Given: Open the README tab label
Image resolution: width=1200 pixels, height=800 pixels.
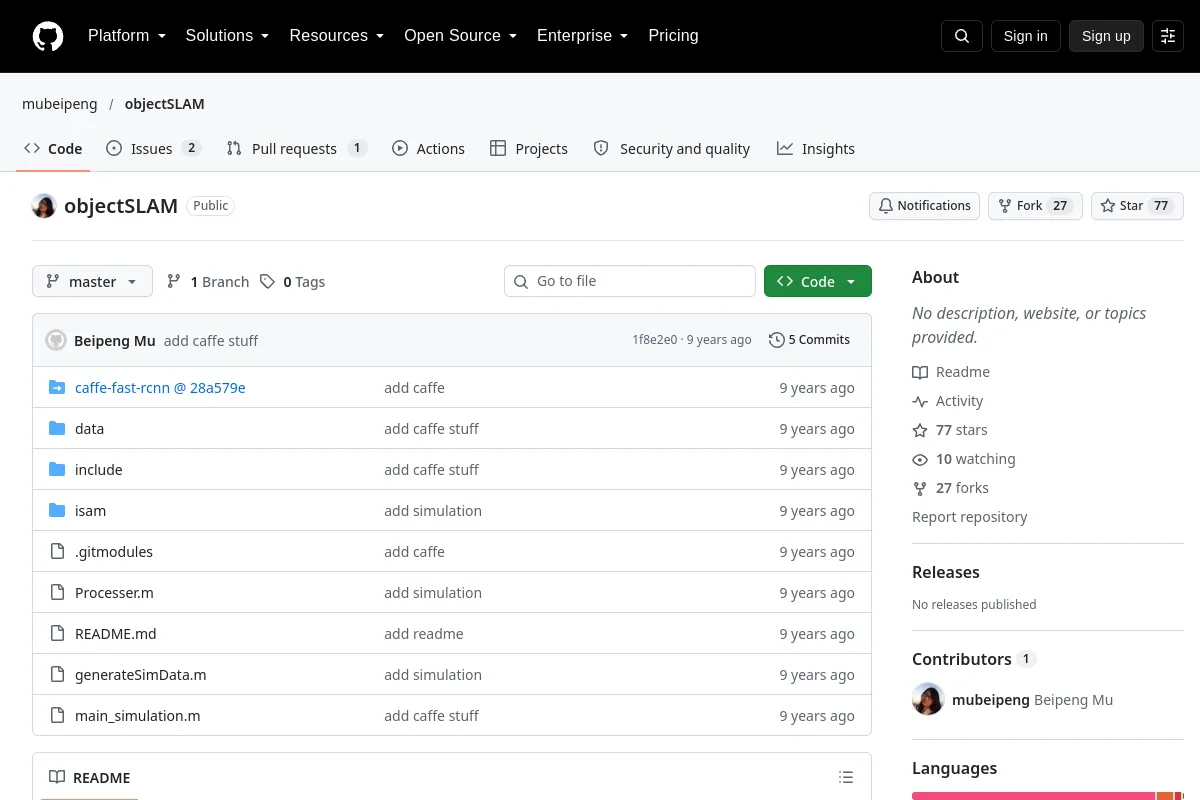Looking at the screenshot, I should (x=90, y=778).
